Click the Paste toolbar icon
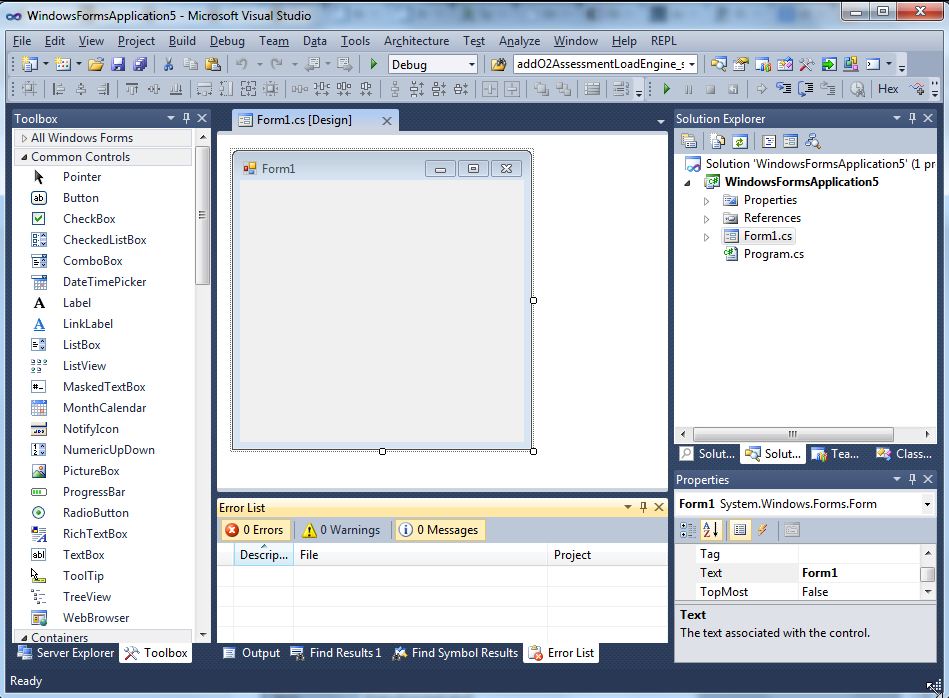Viewport: 949px width, 698px height. (212, 64)
